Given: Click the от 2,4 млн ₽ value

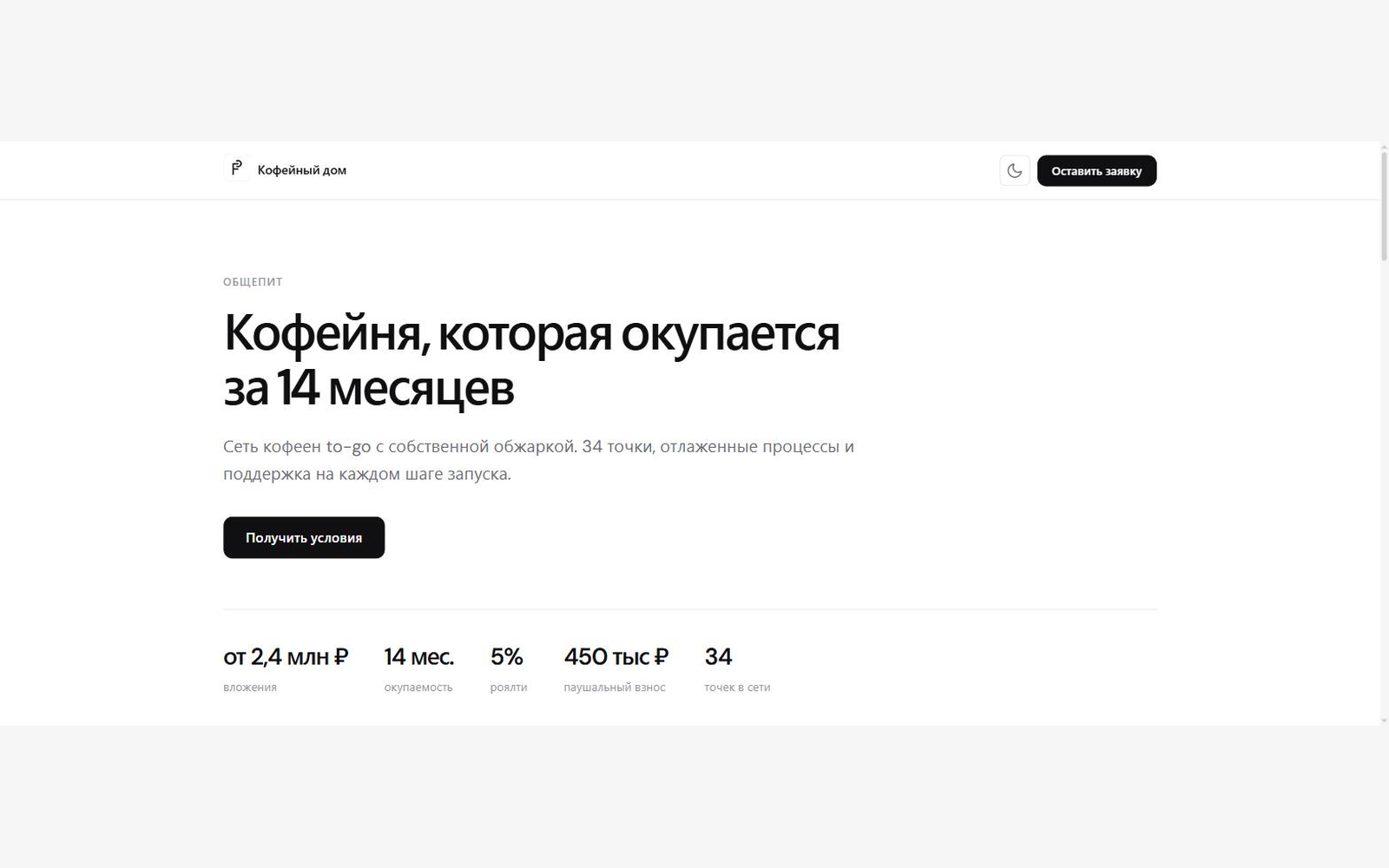Looking at the screenshot, I should (x=286, y=657).
